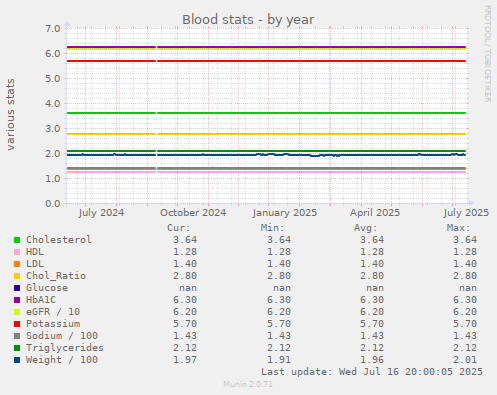Click the 'Sodium / 100' legend label
Screen dimensions: 497x395
(x=62, y=336)
